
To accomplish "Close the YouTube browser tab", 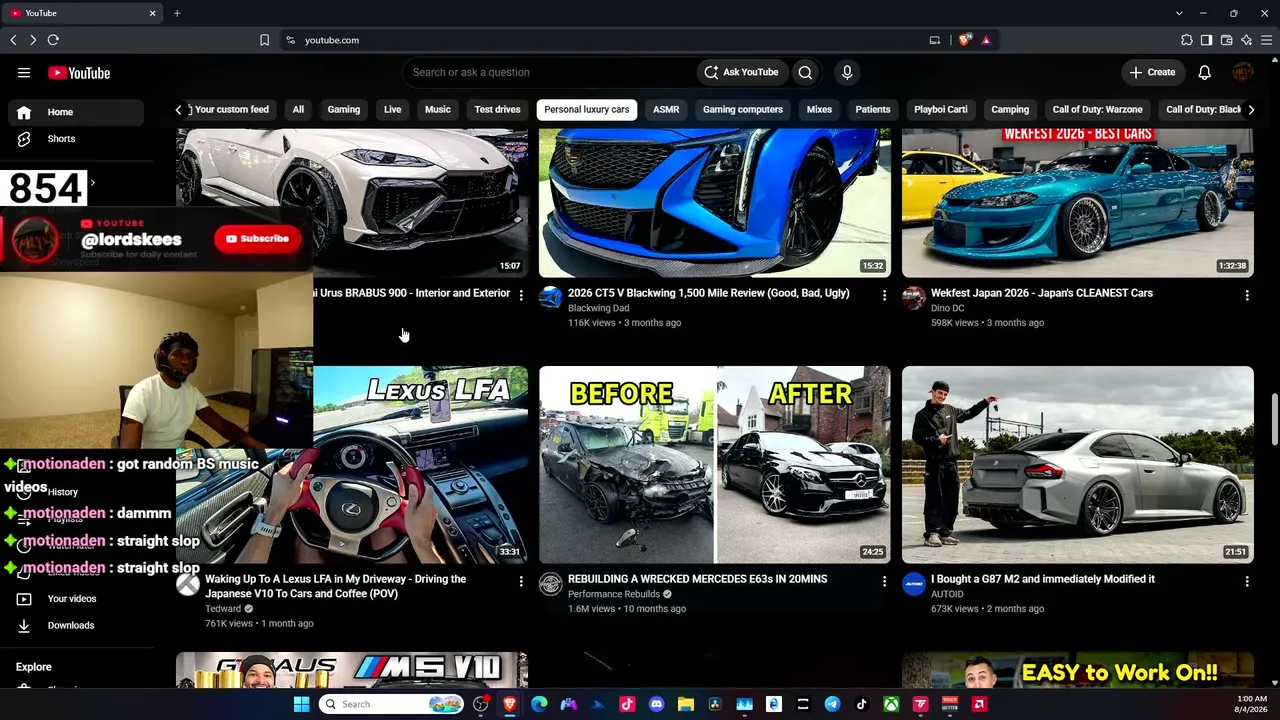I will point(153,13).
